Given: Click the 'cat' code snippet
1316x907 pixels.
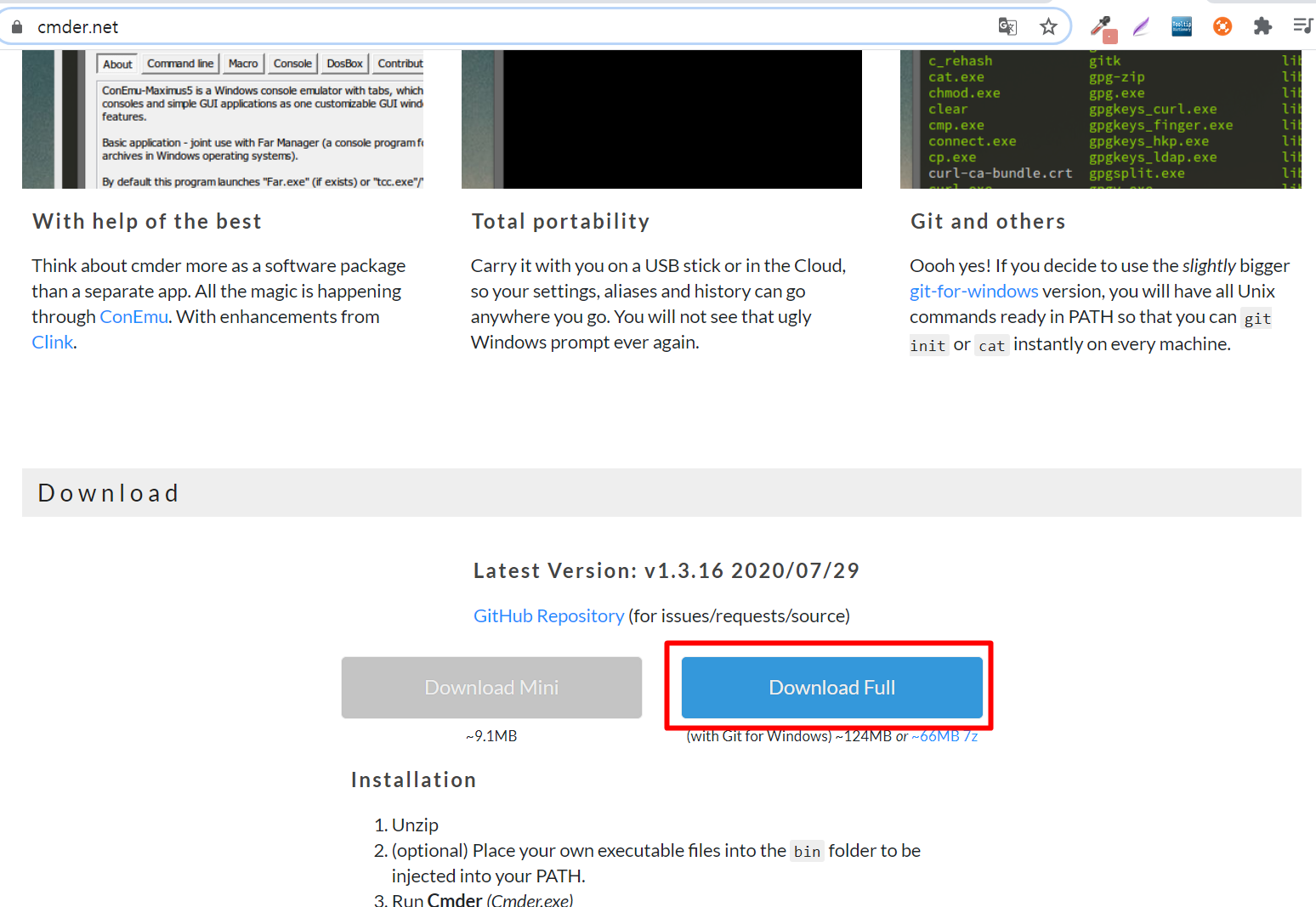Looking at the screenshot, I should [991, 345].
